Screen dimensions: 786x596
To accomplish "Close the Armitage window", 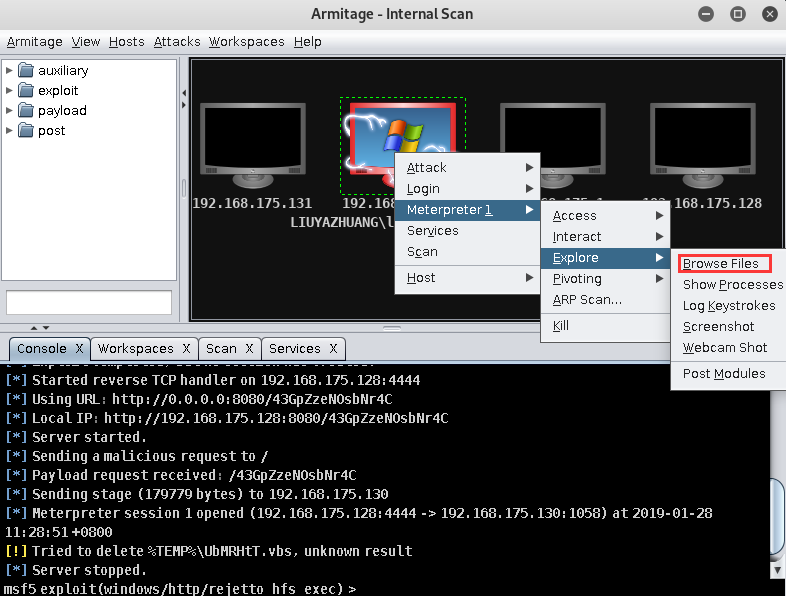I will (x=769, y=14).
